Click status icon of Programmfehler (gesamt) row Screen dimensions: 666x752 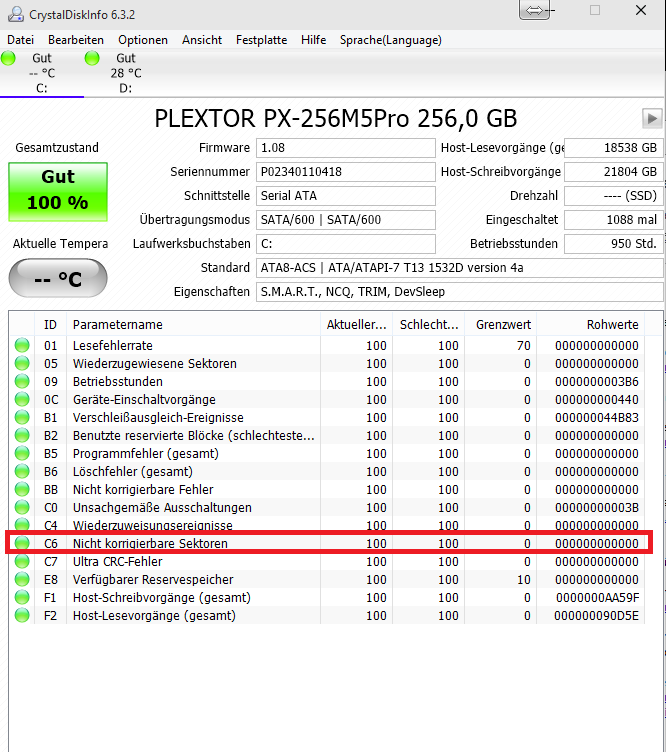coord(22,453)
